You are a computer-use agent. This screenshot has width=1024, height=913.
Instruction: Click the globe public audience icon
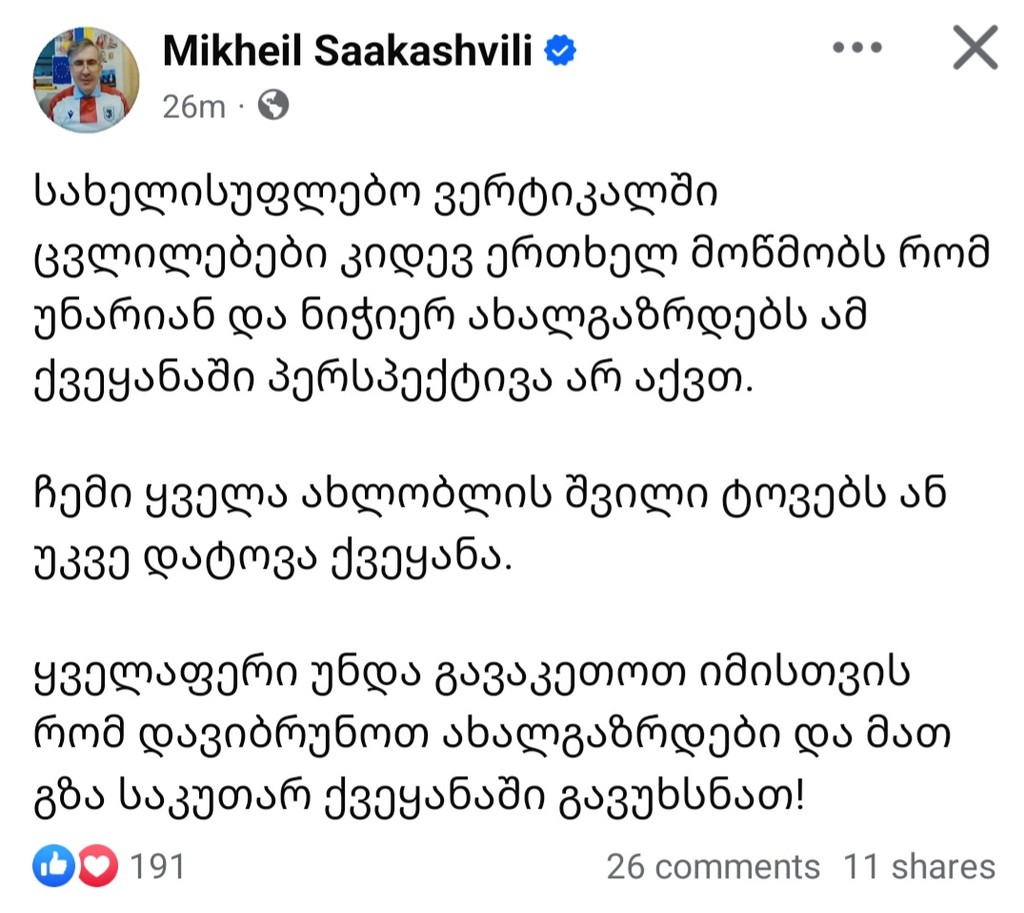[273, 105]
